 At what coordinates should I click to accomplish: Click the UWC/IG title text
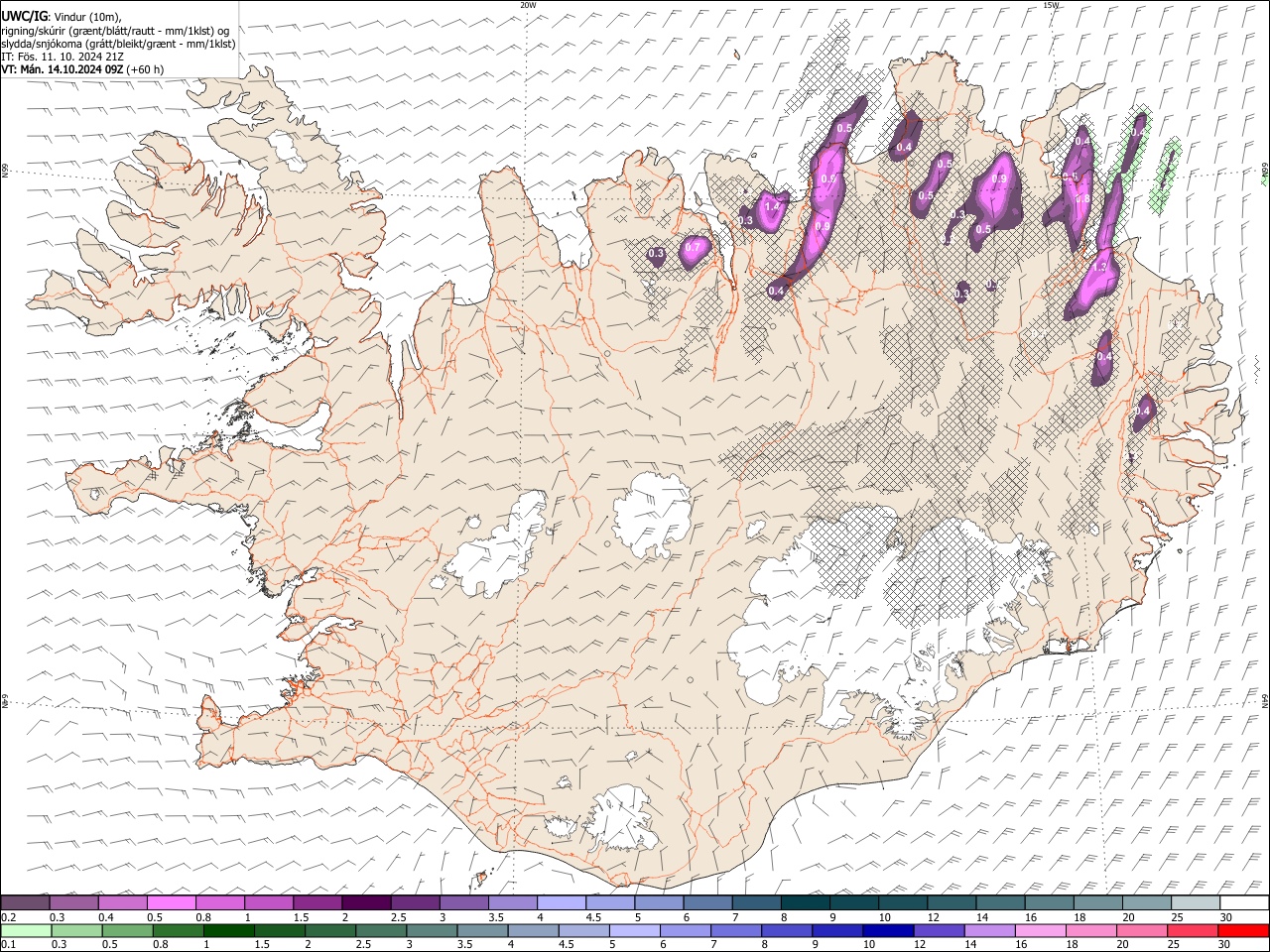tap(24, 17)
